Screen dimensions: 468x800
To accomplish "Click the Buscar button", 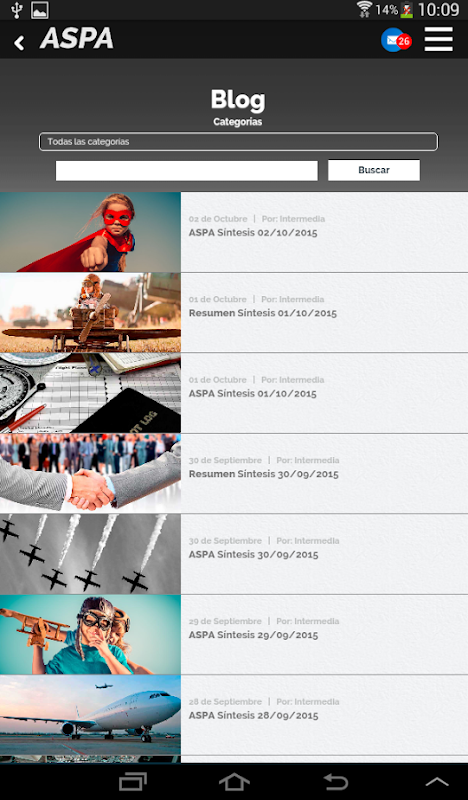I will click(374, 170).
